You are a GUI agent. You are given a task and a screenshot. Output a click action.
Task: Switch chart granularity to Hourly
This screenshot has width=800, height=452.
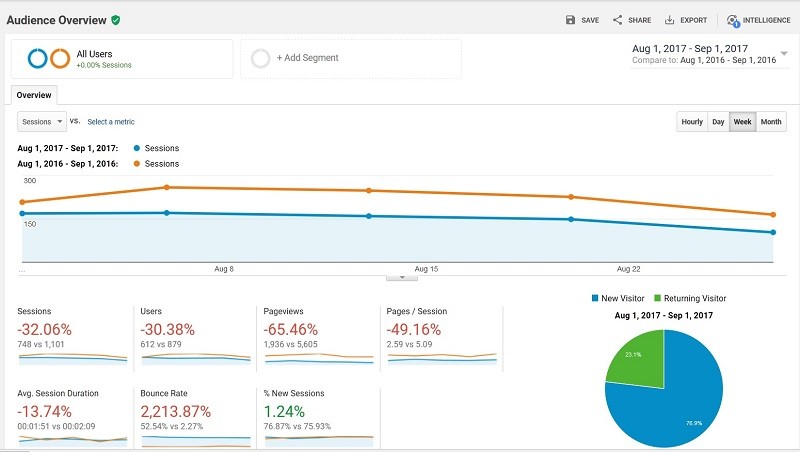click(691, 122)
